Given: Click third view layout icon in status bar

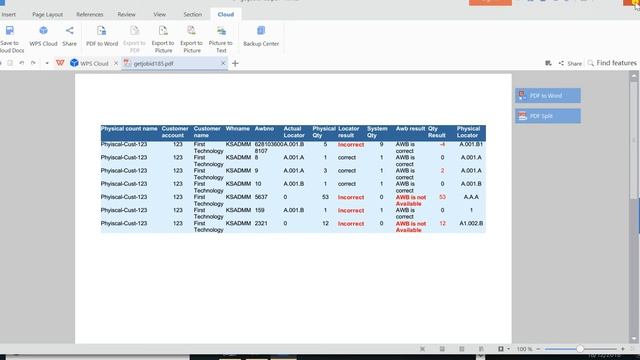Looking at the screenshot, I should pyautogui.click(x=462, y=349).
